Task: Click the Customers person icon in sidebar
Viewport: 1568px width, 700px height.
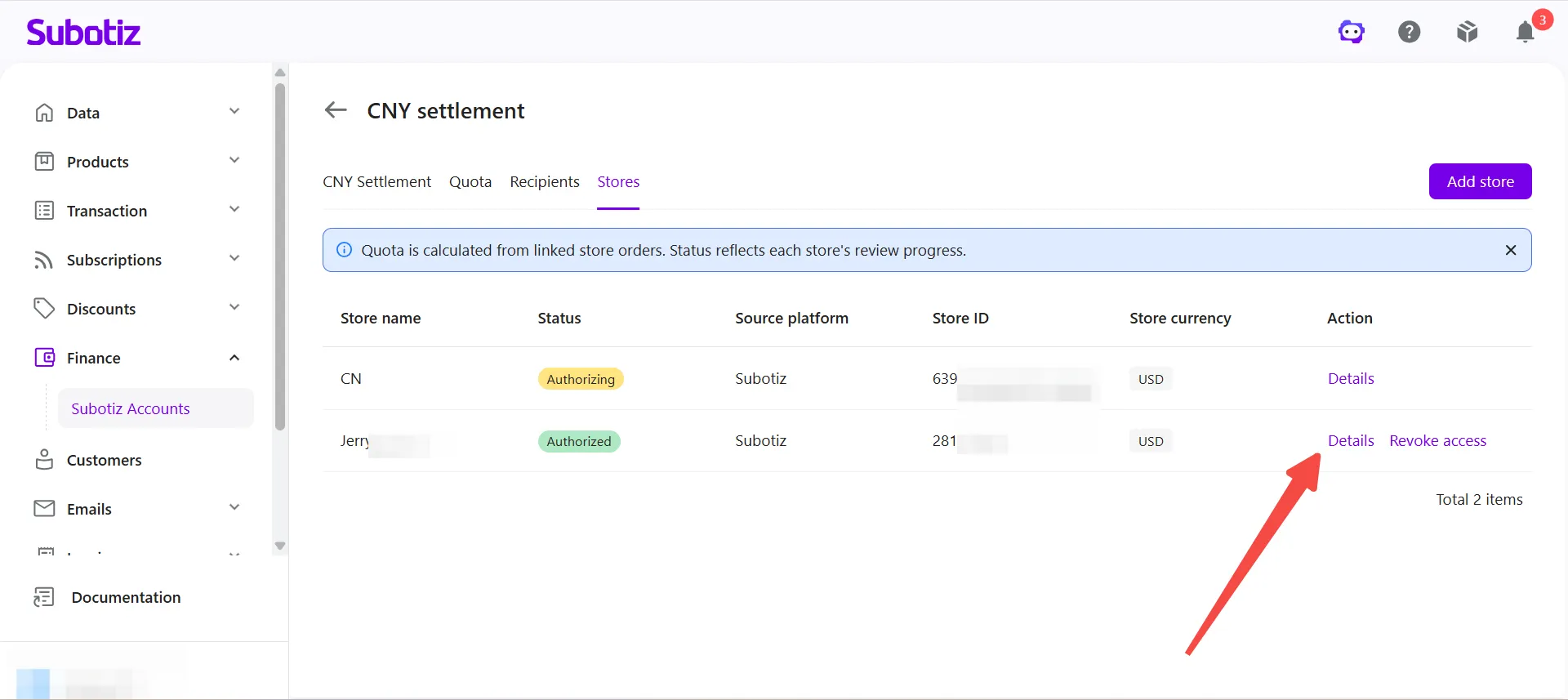Action: pyautogui.click(x=44, y=460)
